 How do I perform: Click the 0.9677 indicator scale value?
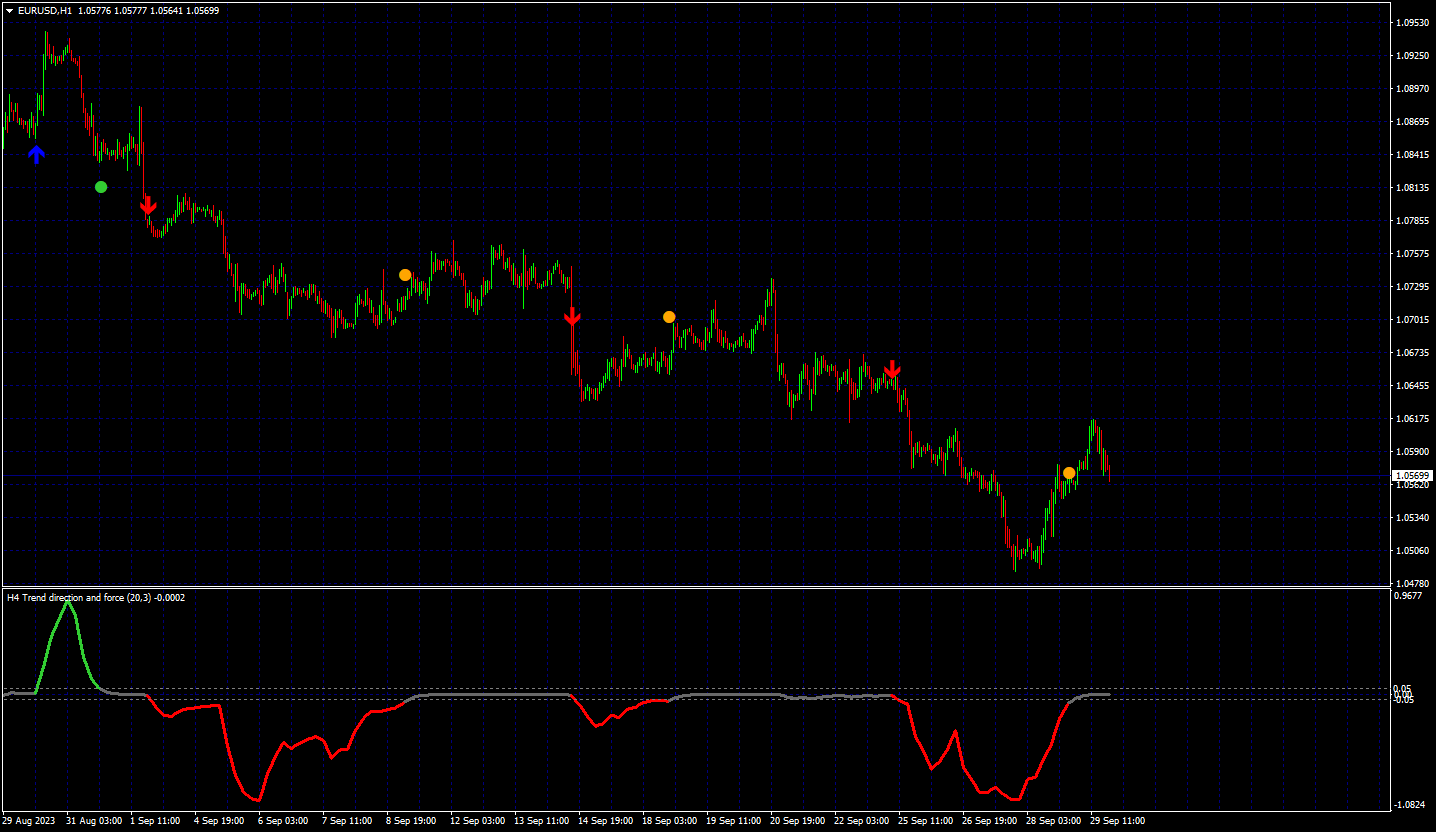pos(1408,596)
